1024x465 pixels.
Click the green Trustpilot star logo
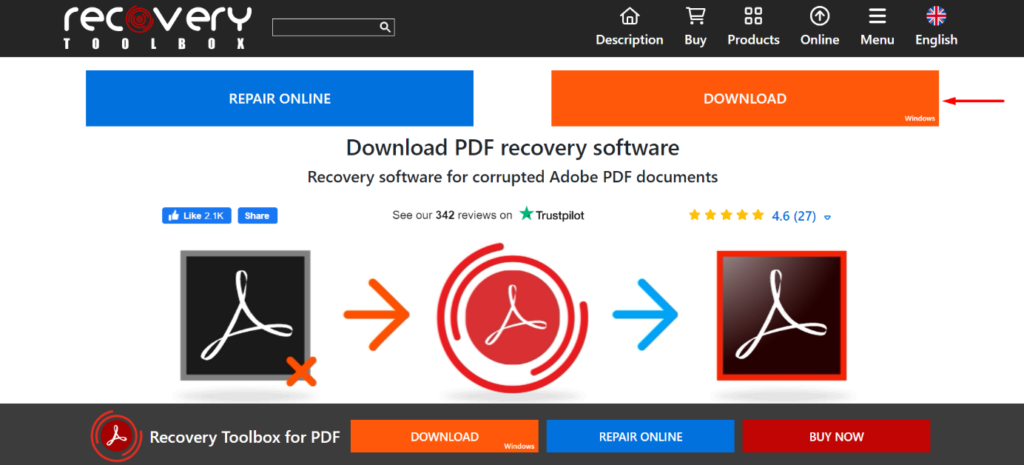point(526,214)
